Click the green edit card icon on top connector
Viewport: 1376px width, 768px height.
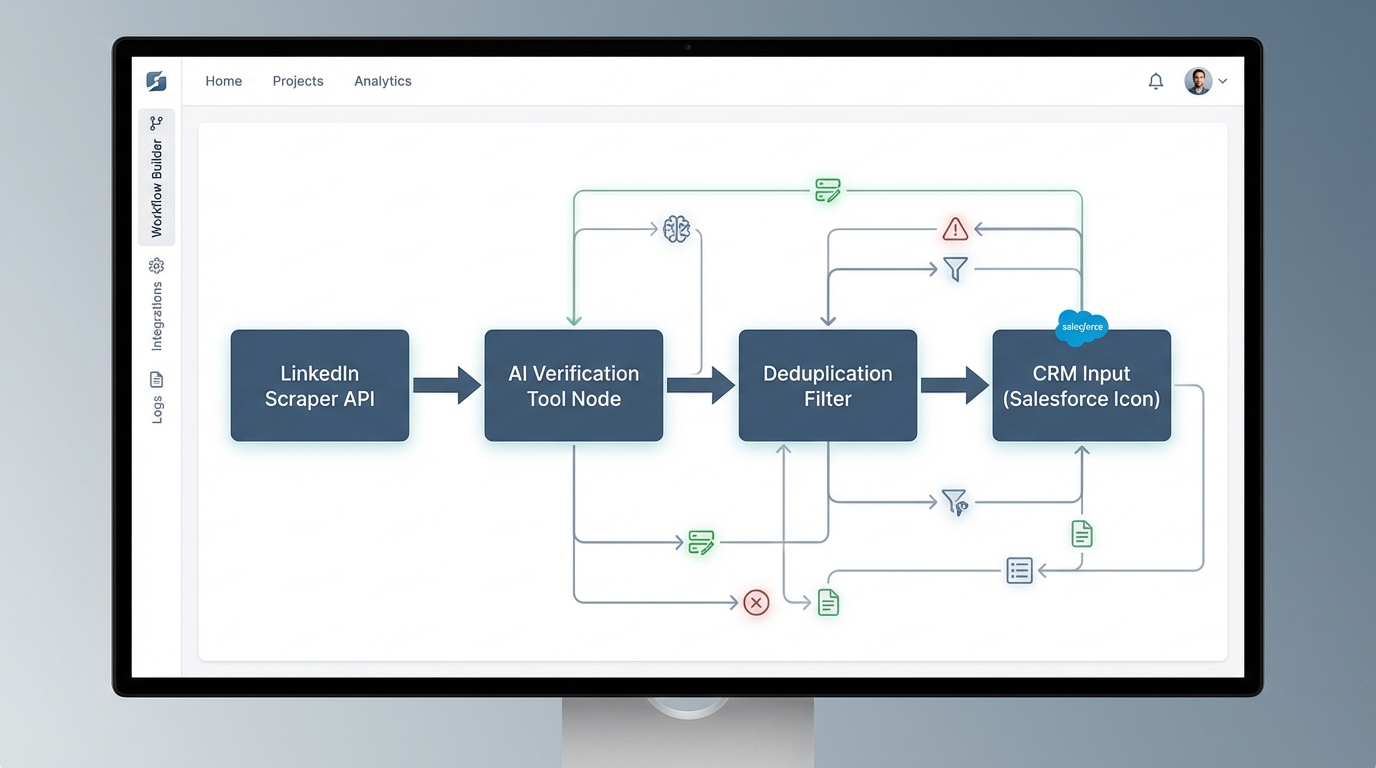pos(827,190)
